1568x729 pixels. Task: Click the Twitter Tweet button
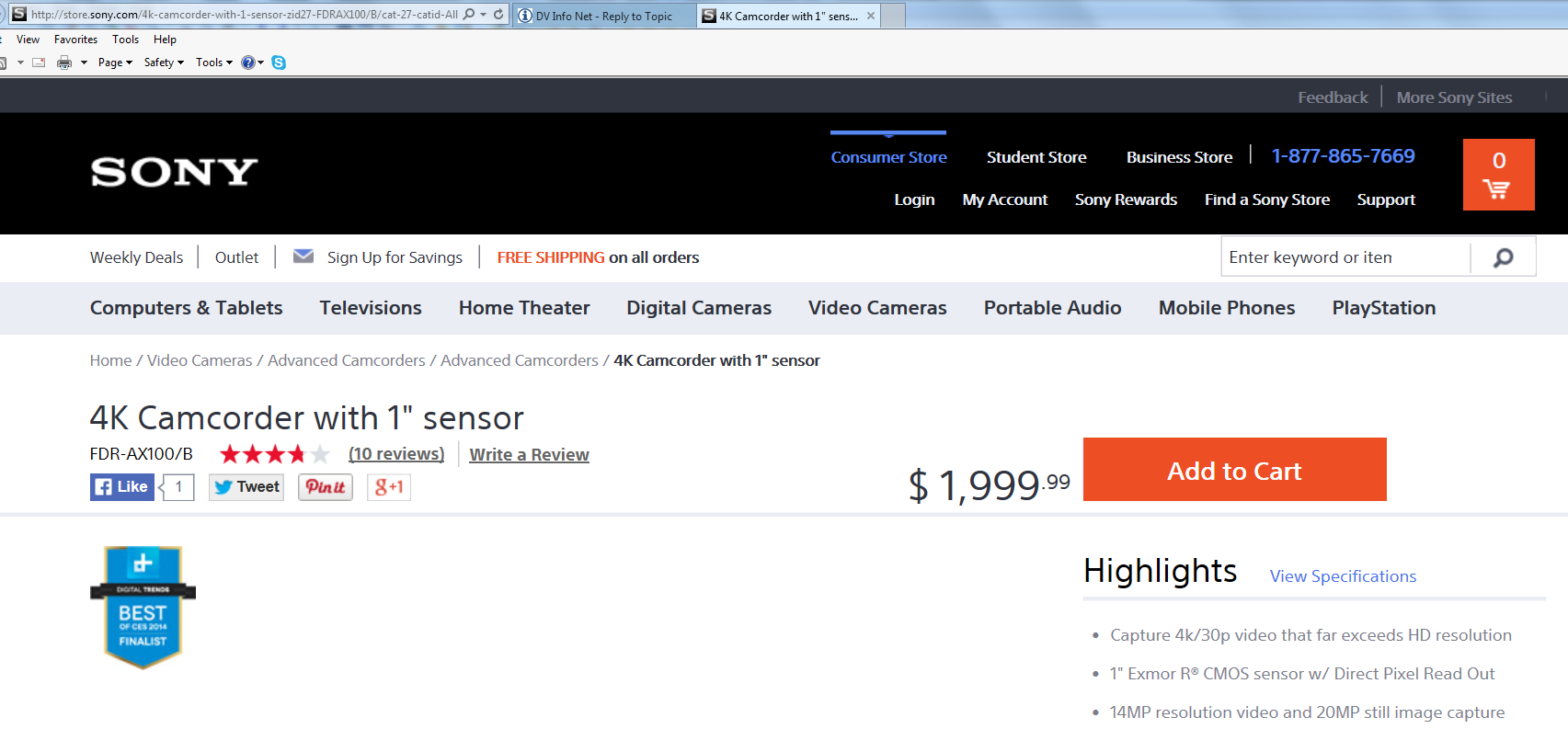coord(246,487)
